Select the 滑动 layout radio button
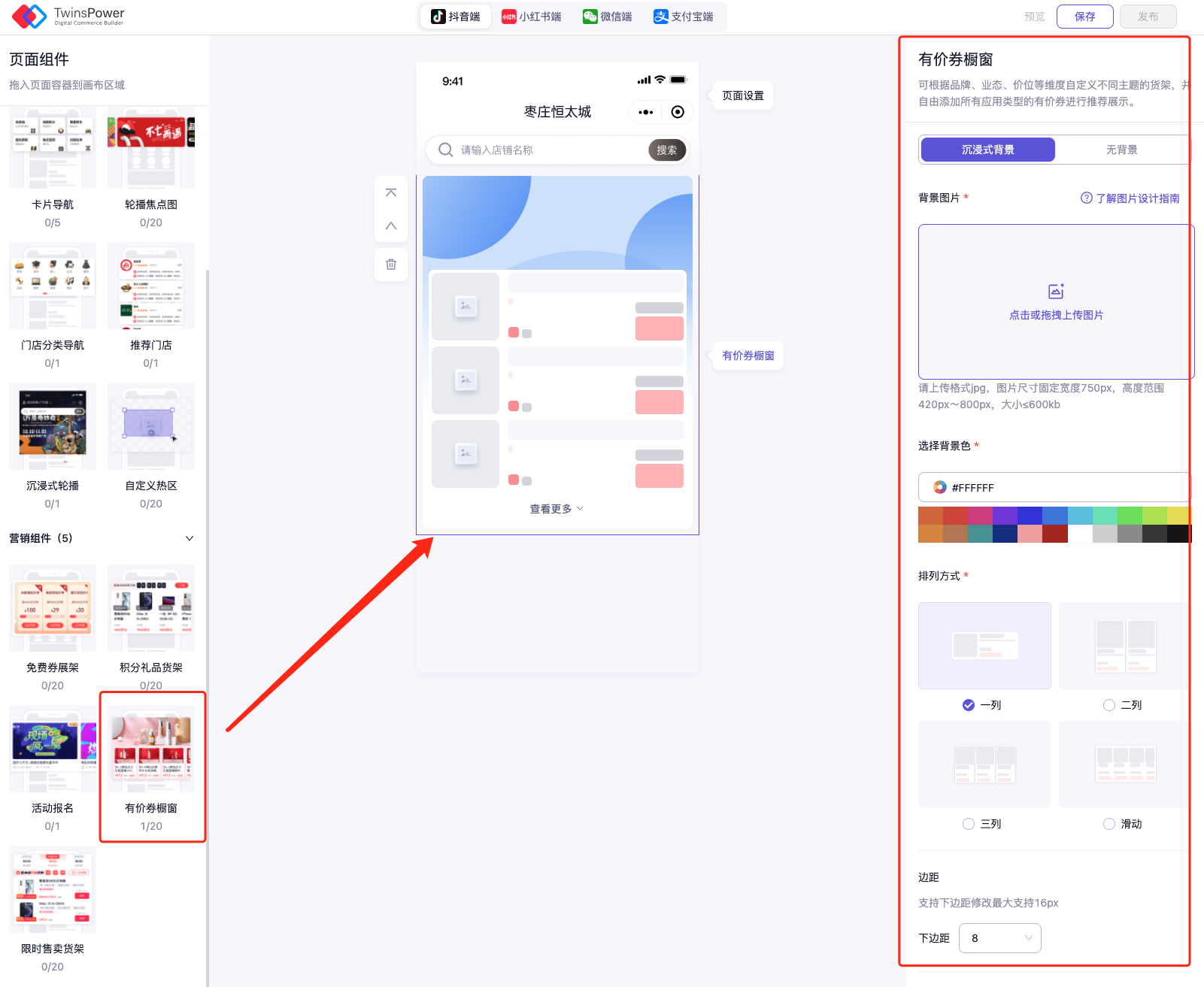Viewport: 1204px width, 987px height. coord(1109,824)
